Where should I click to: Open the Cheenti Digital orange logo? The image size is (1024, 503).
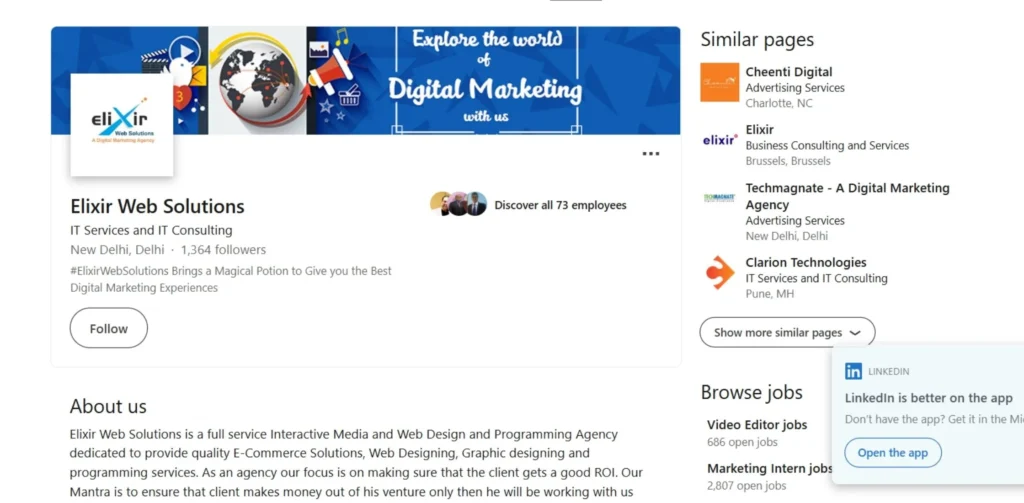(x=719, y=82)
